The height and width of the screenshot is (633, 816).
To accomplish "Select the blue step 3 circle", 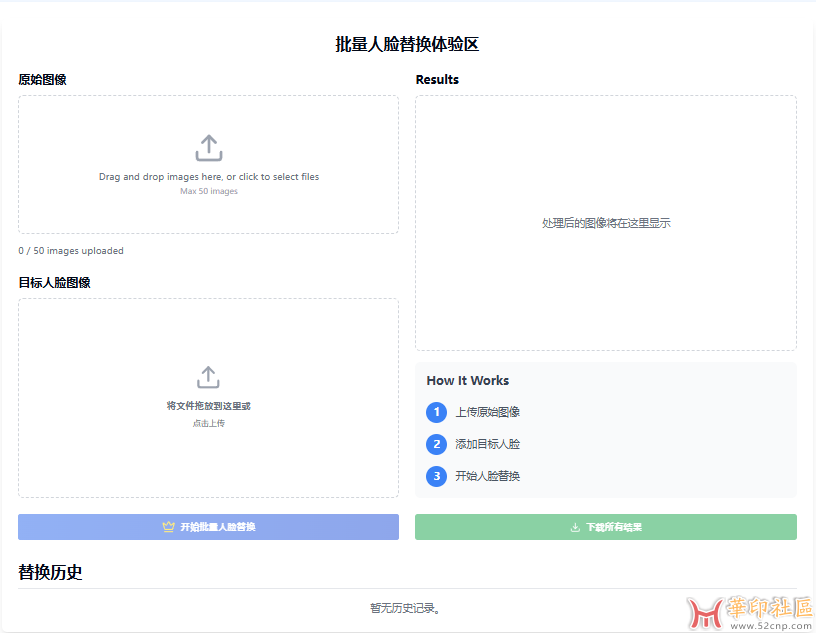I will [436, 476].
